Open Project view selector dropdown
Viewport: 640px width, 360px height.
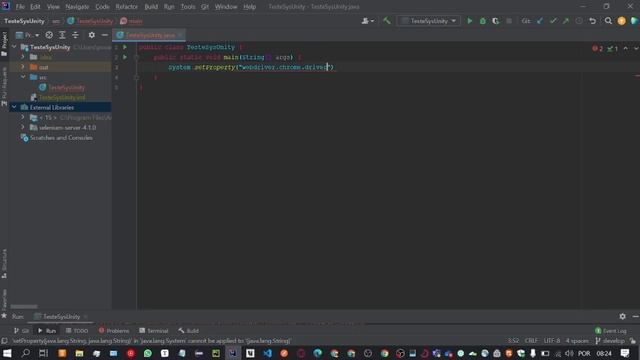[x=27, y=35]
